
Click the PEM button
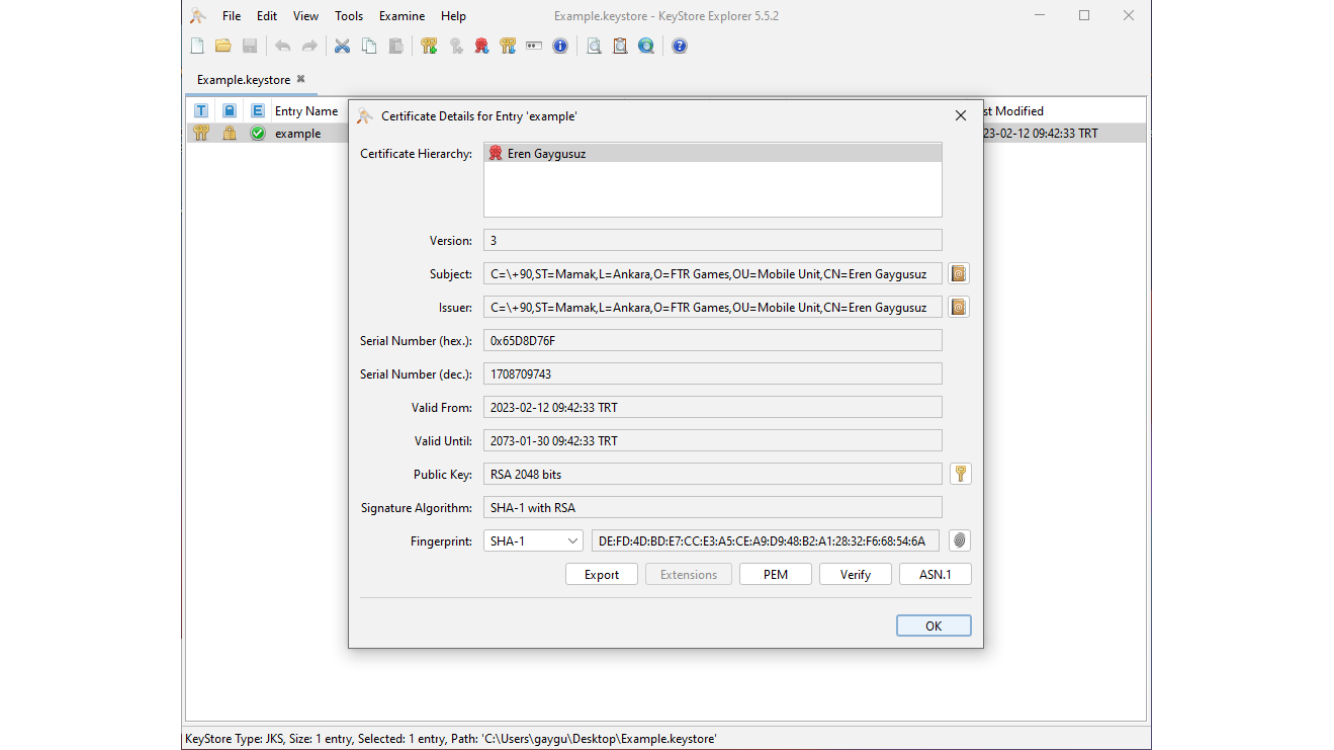coord(775,575)
